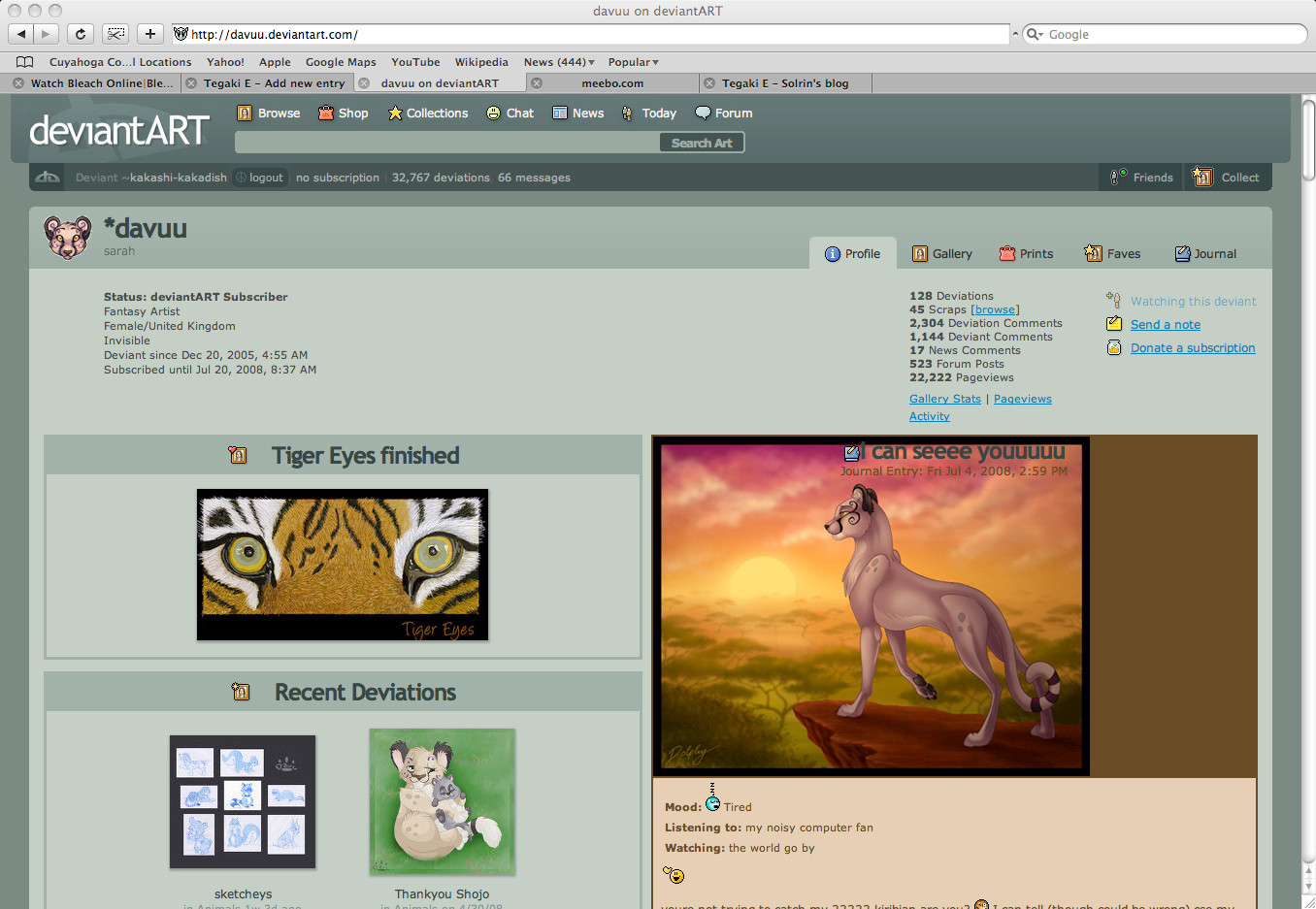Click the Donate a subscription icon
This screenshot has height=909, width=1316.
click(x=1114, y=347)
